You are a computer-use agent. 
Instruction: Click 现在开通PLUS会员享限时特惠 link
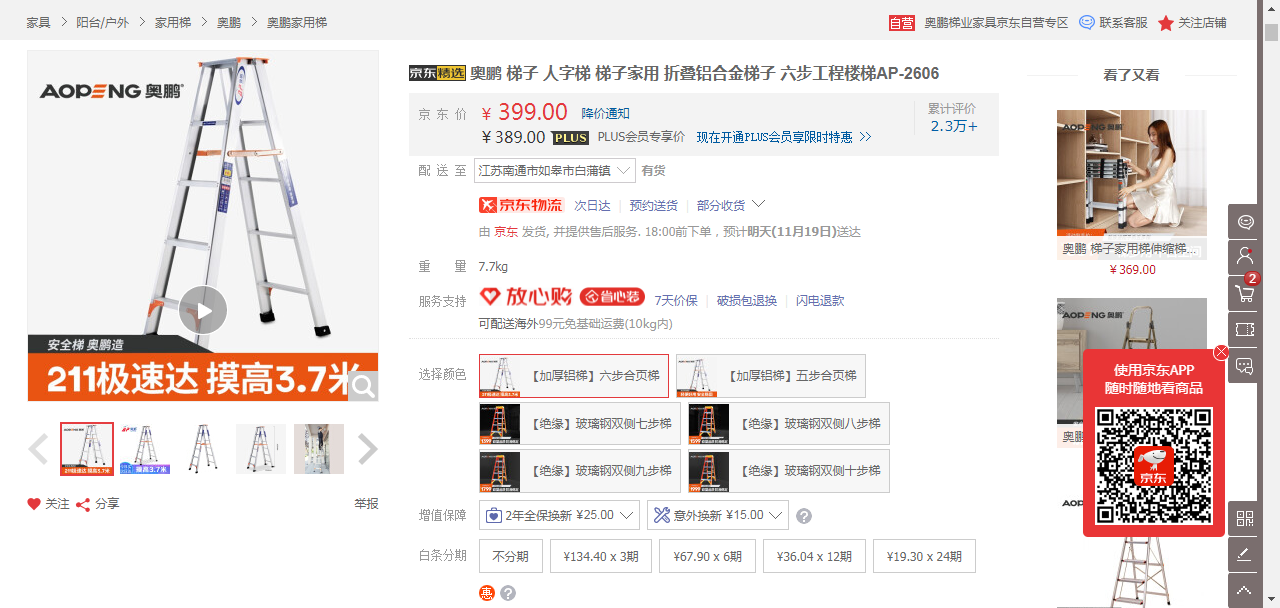[x=784, y=137]
